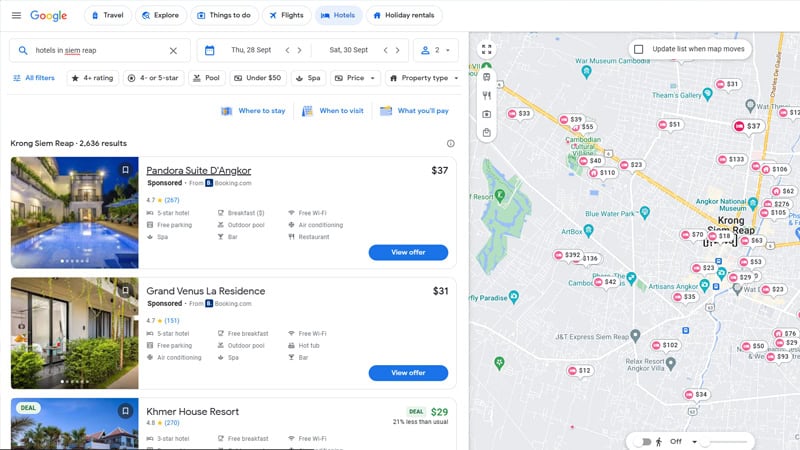This screenshot has height=450, width=800.
Task: Select the $12 hotel map pin
Action: (x=580, y=370)
